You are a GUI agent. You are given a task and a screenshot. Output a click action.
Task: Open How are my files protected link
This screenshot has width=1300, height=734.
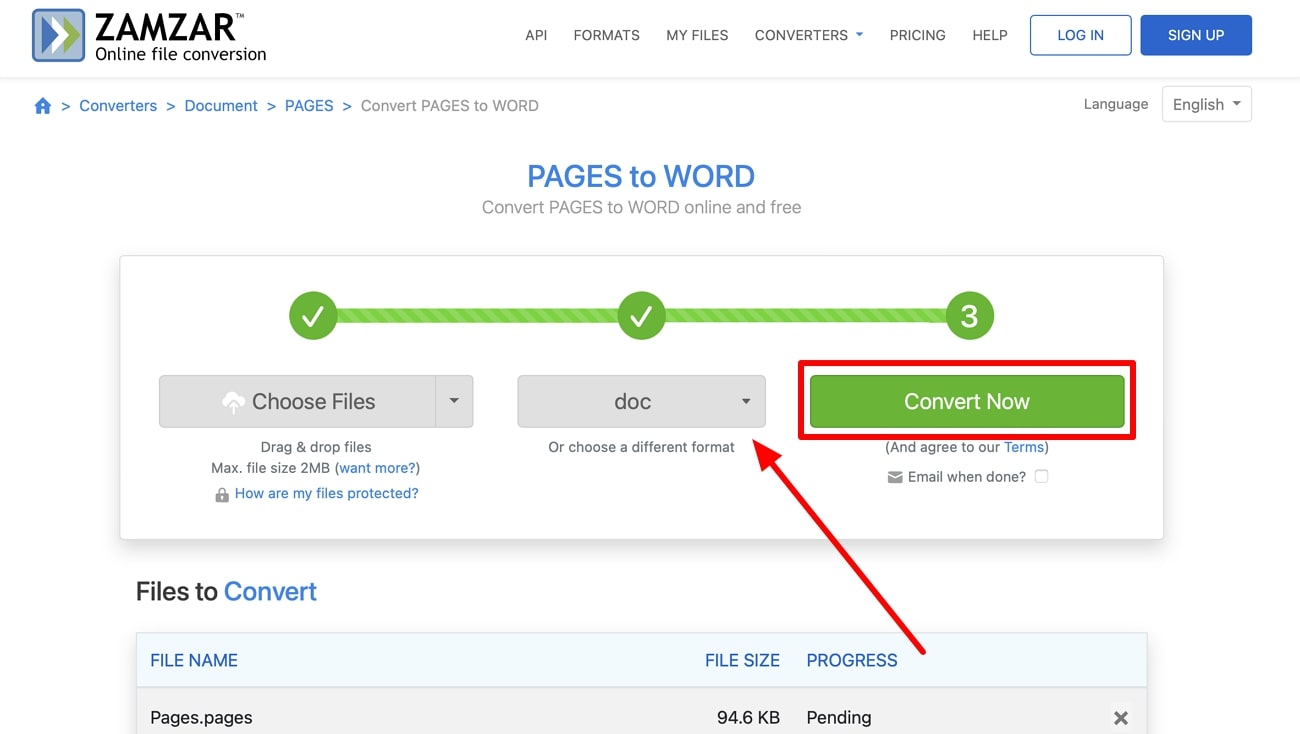tap(326, 494)
